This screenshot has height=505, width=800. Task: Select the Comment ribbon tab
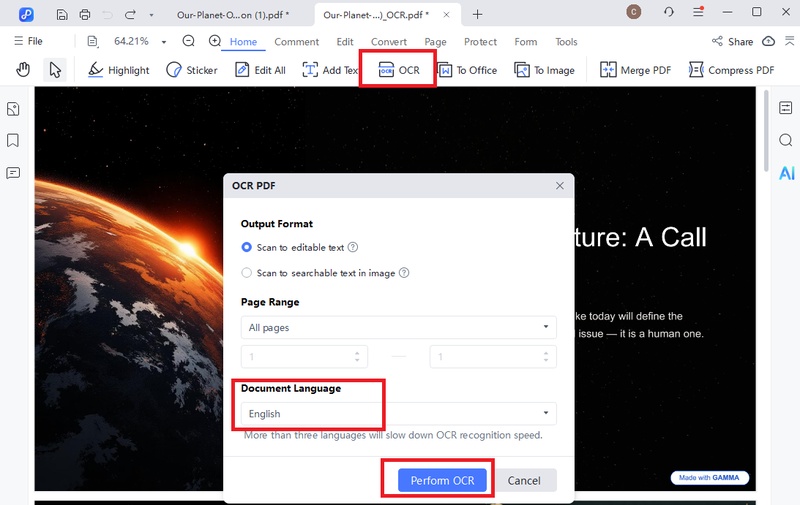click(x=296, y=42)
